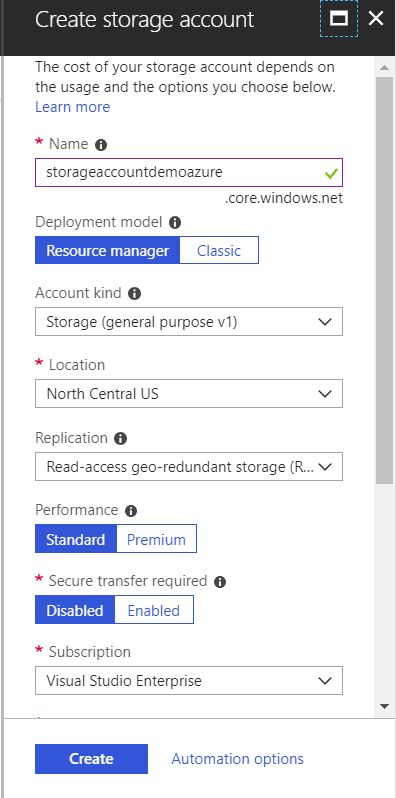The image size is (396, 798).
Task: Expand the Subscription dropdown
Action: click(x=189, y=680)
